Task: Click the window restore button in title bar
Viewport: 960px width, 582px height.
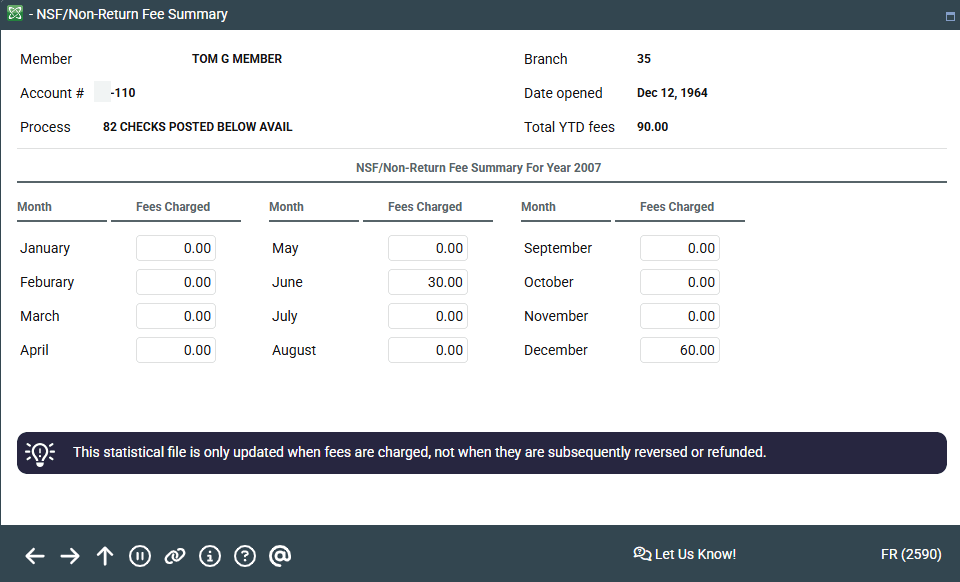Action: click(949, 16)
